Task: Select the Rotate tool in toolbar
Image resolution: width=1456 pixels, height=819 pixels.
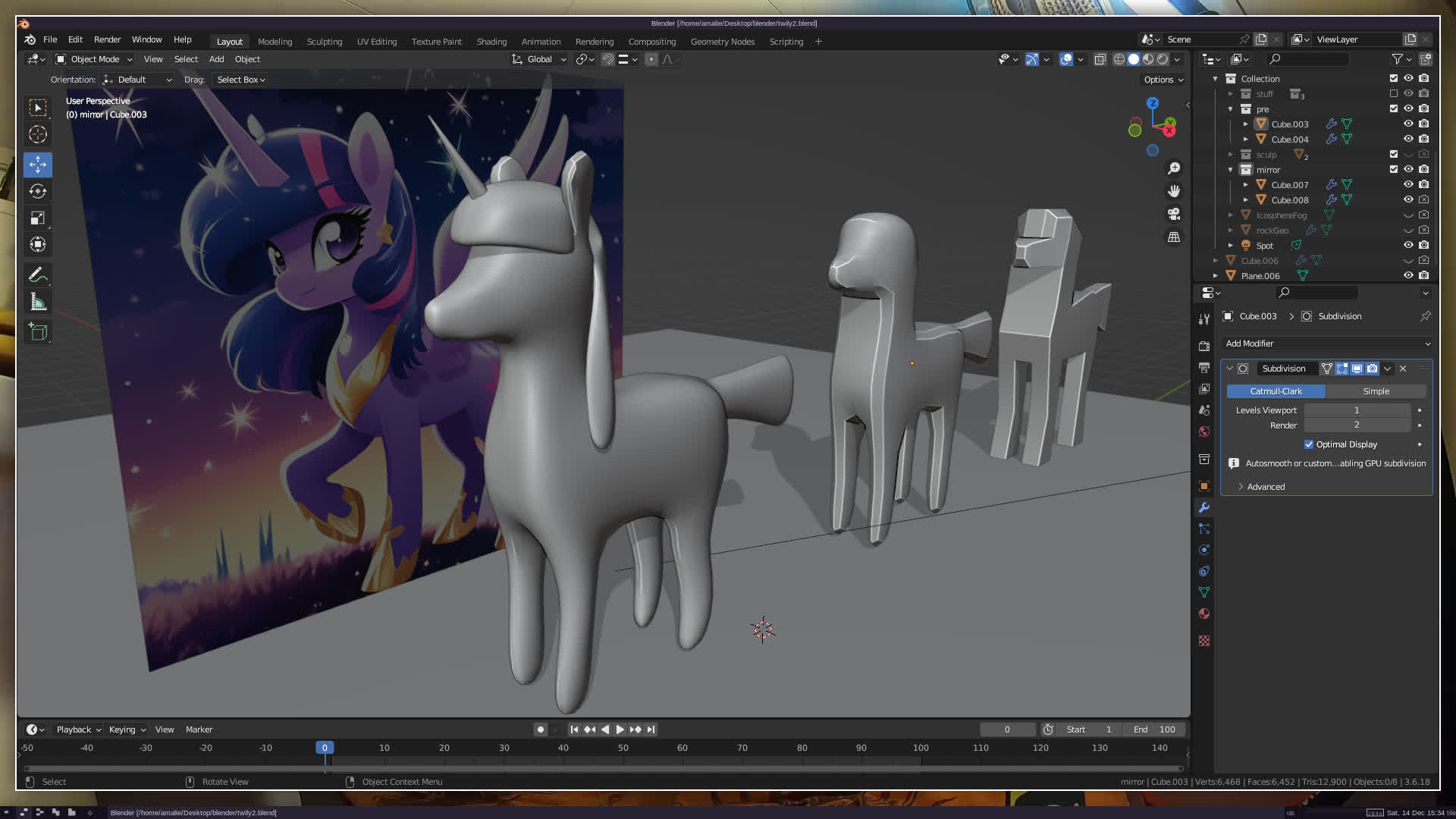Action: pyautogui.click(x=38, y=191)
